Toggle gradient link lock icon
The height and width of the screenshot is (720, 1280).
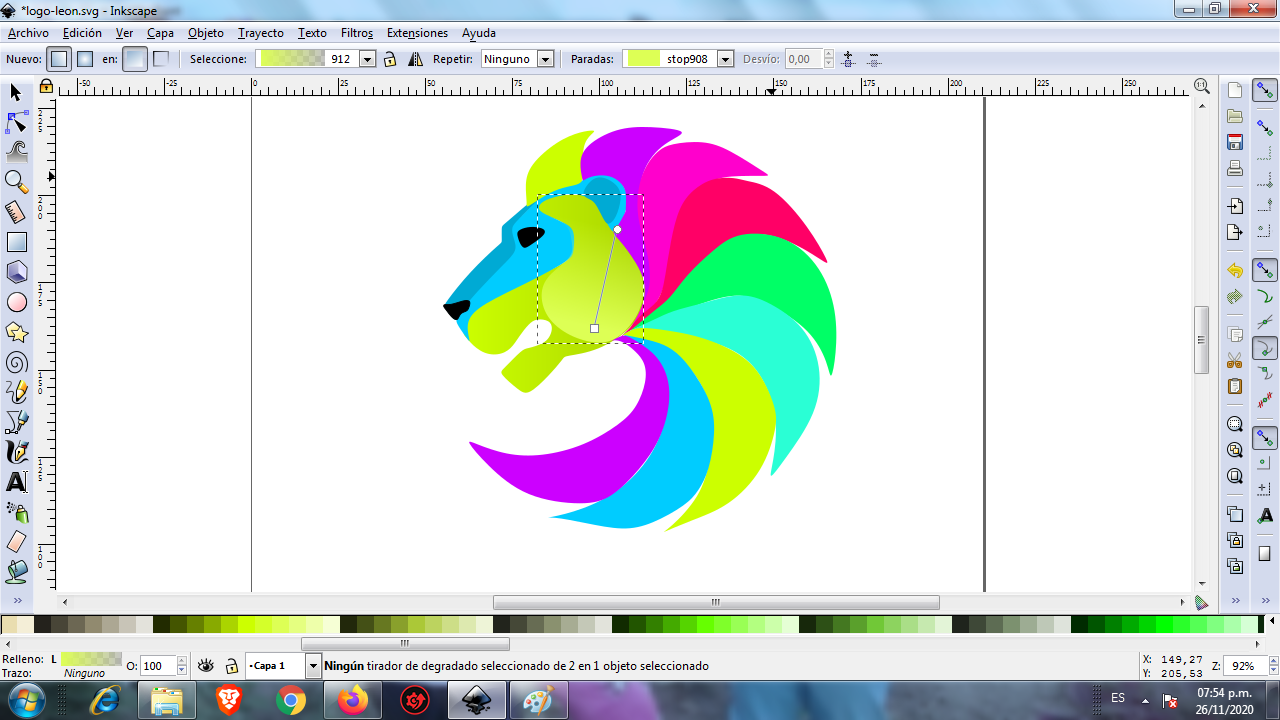(390, 59)
